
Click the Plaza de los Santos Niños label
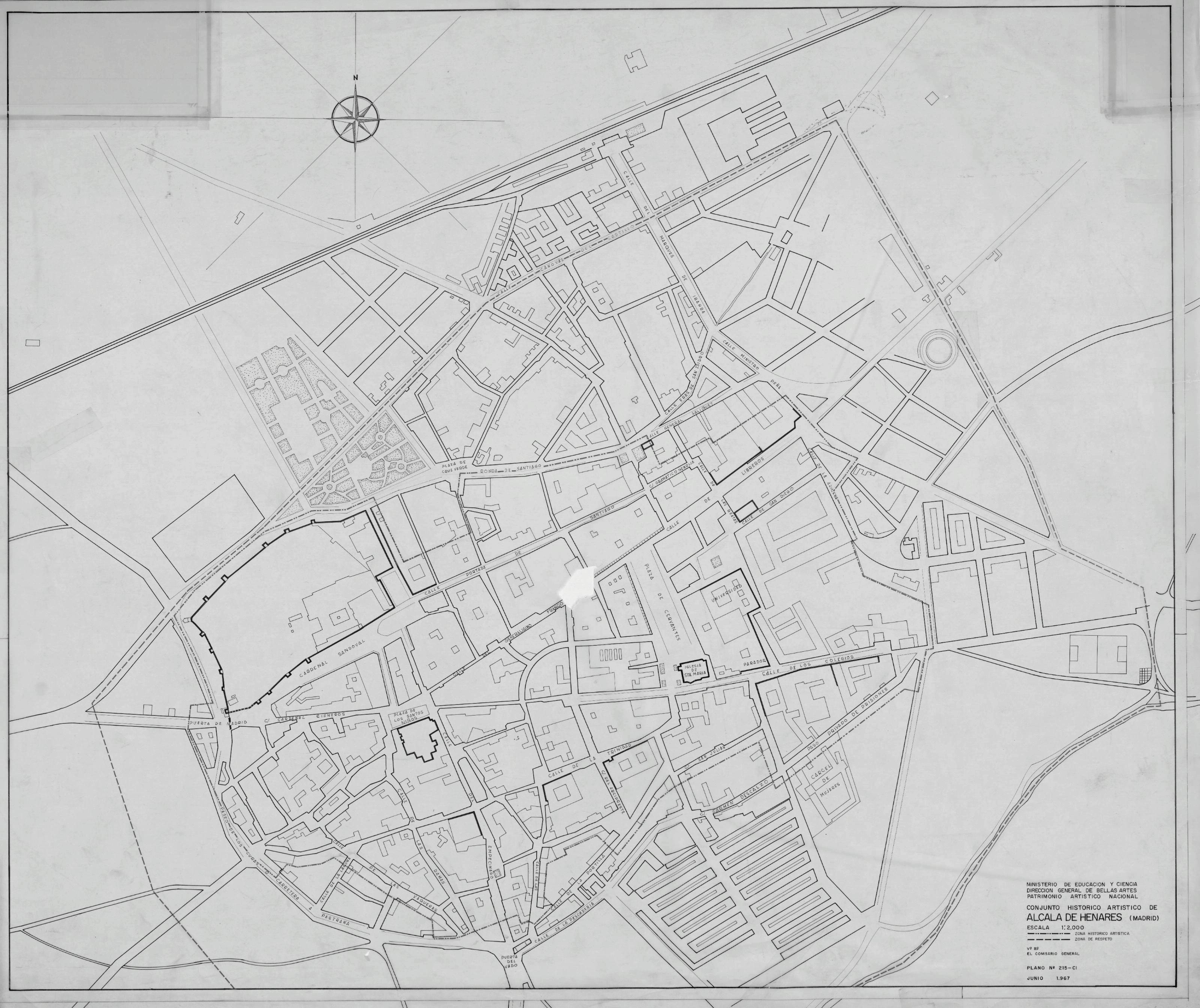[x=409, y=717]
